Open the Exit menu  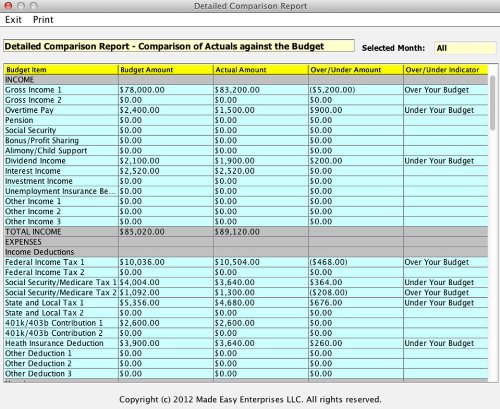[x=13, y=20]
